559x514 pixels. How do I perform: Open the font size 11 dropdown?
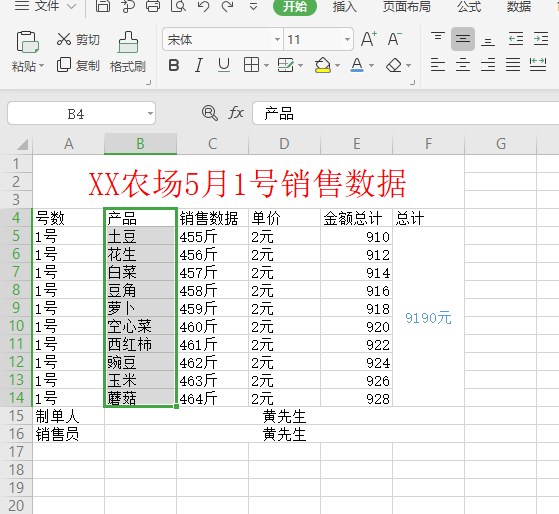tap(347, 39)
